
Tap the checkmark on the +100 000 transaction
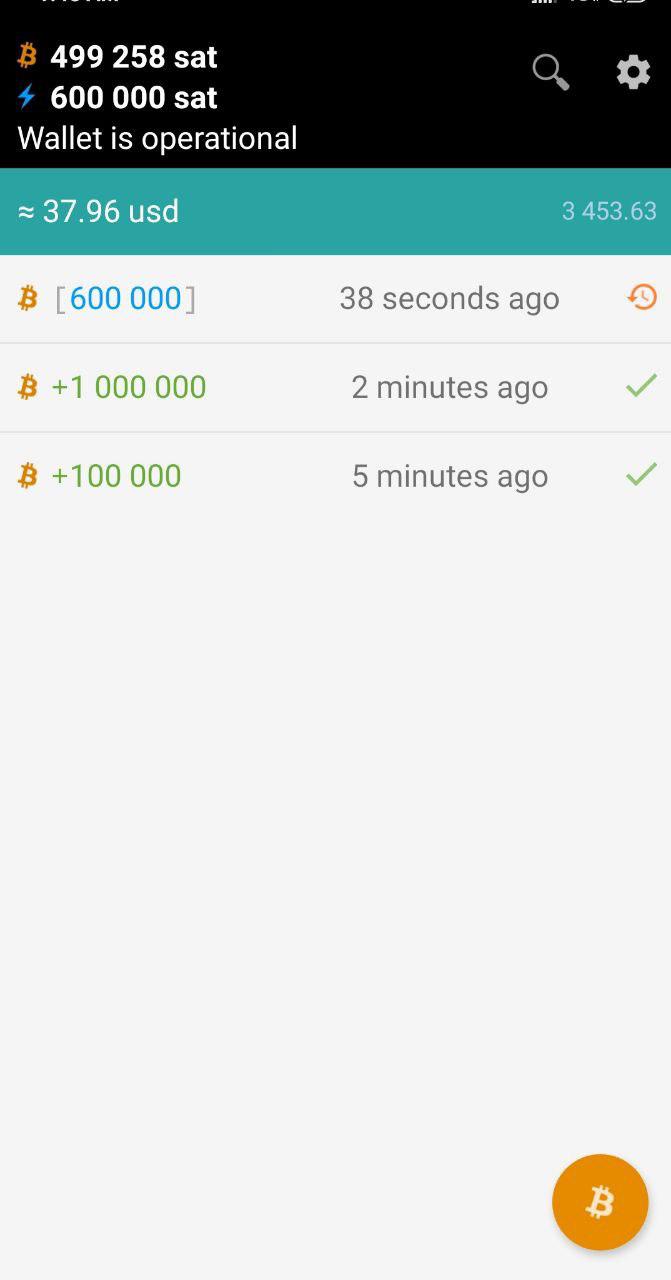(641, 474)
